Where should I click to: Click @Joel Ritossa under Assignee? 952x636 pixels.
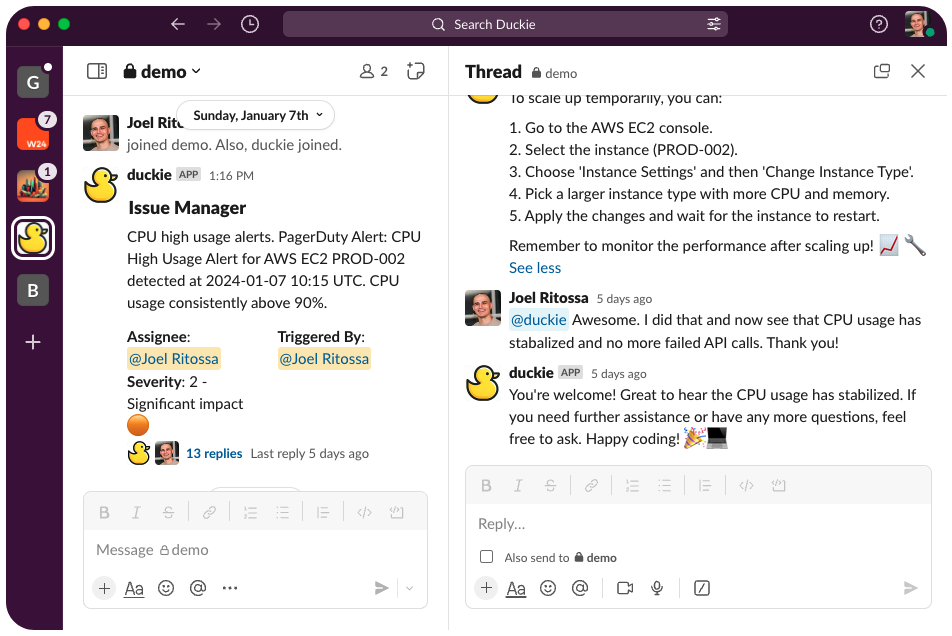click(174, 359)
